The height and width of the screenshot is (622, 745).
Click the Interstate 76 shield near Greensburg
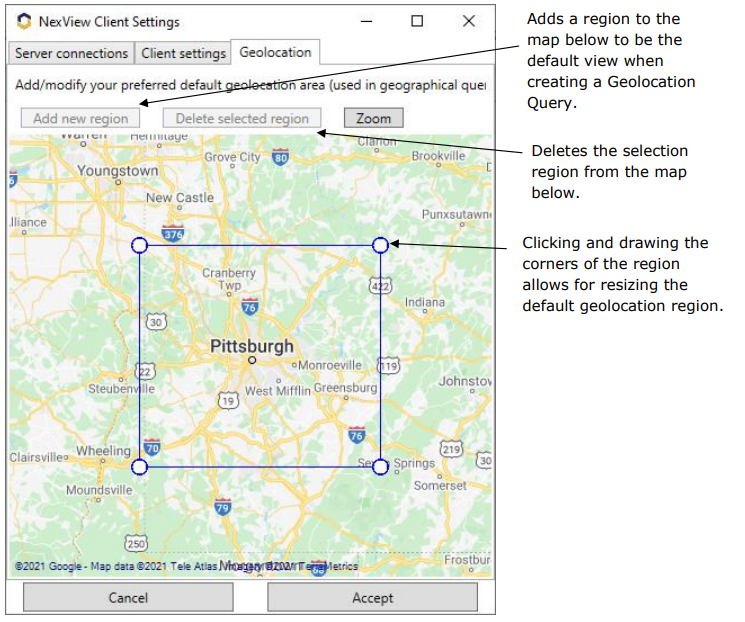[356, 435]
